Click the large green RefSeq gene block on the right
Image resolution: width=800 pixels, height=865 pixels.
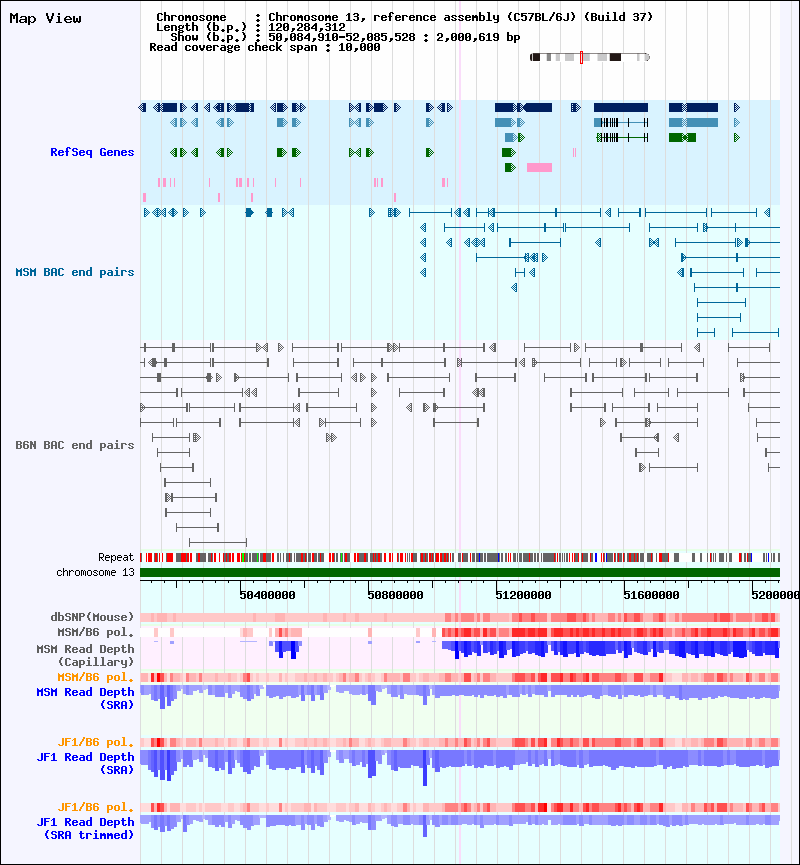click(x=682, y=137)
